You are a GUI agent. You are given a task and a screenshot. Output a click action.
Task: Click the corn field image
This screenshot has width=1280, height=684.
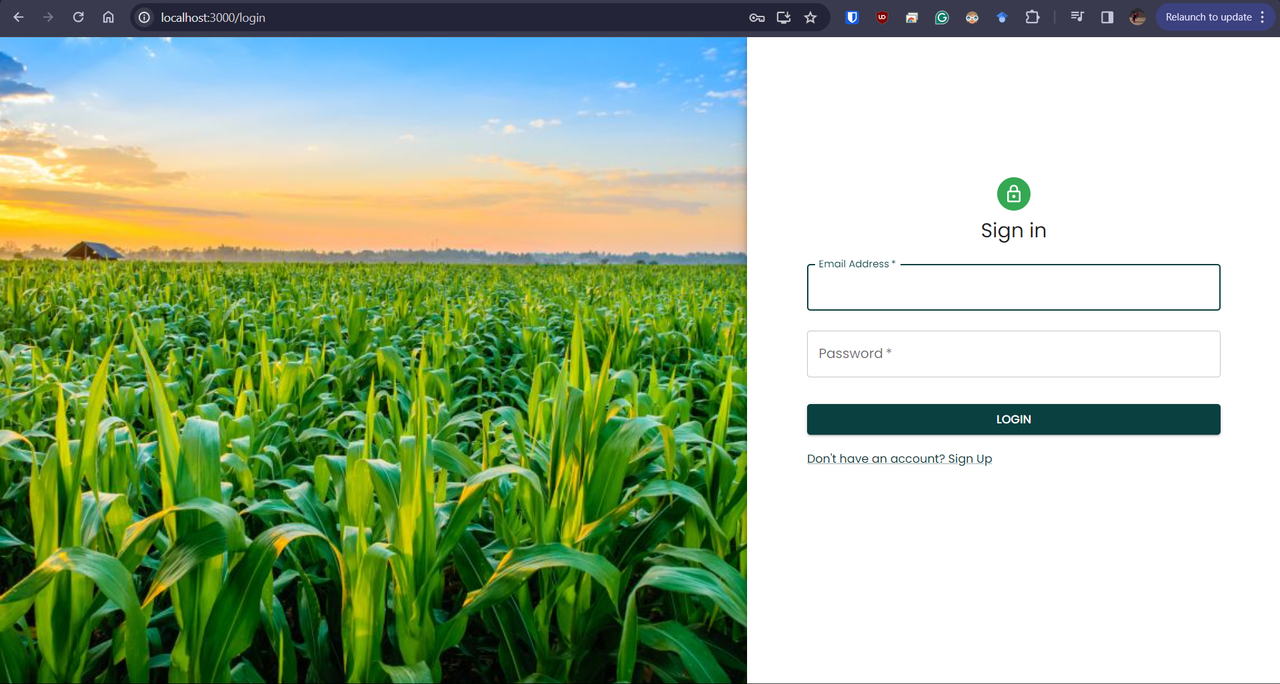coord(373,360)
